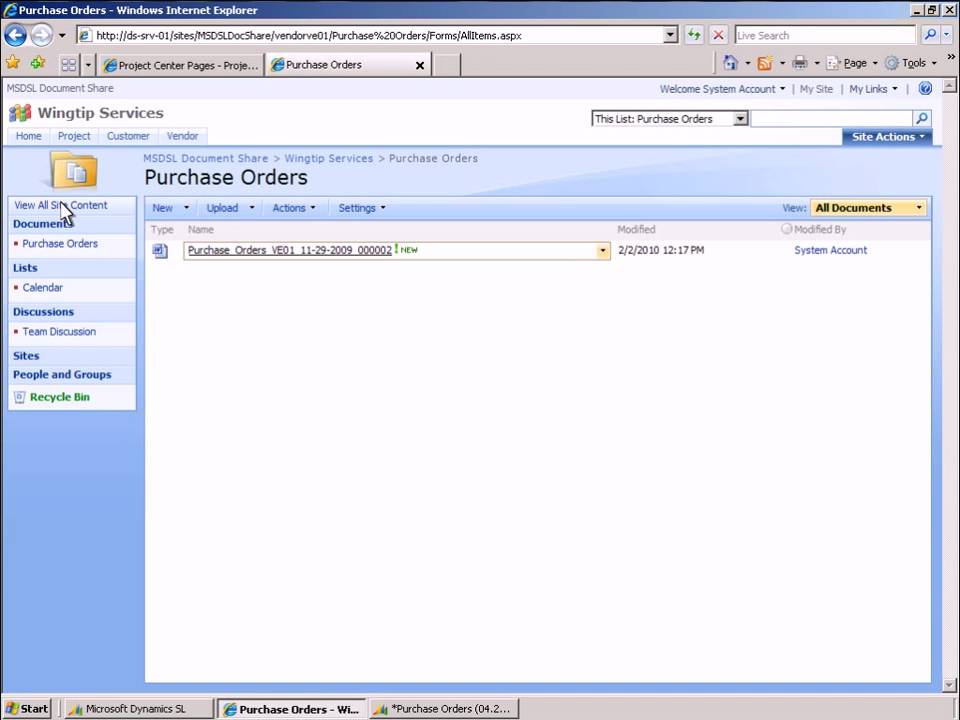Open a new blank browser tab
Viewport: 960px width, 720px height.
coord(447,65)
